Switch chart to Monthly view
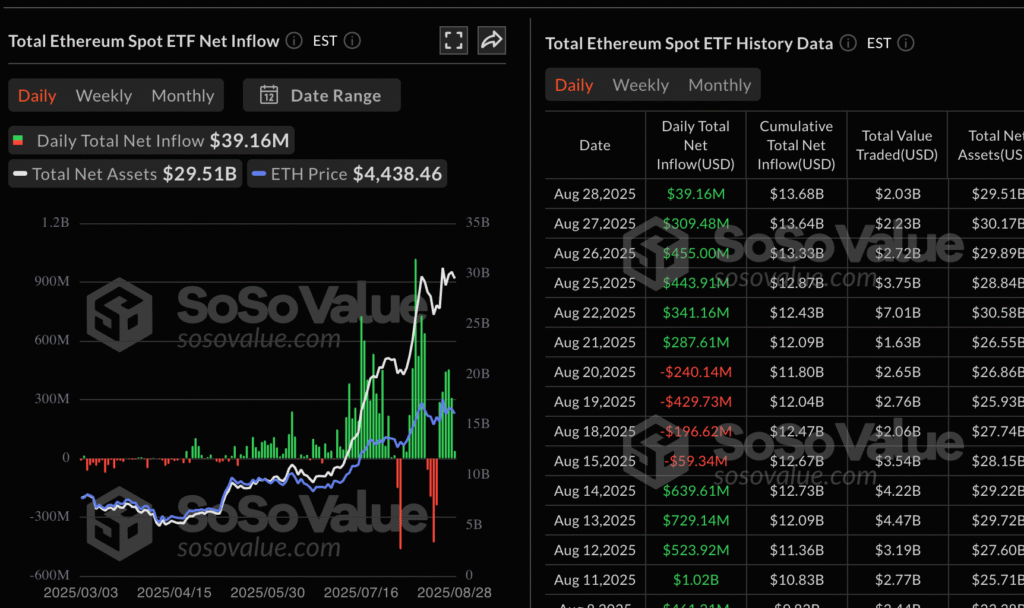Image resolution: width=1024 pixels, height=608 pixels. [x=183, y=96]
